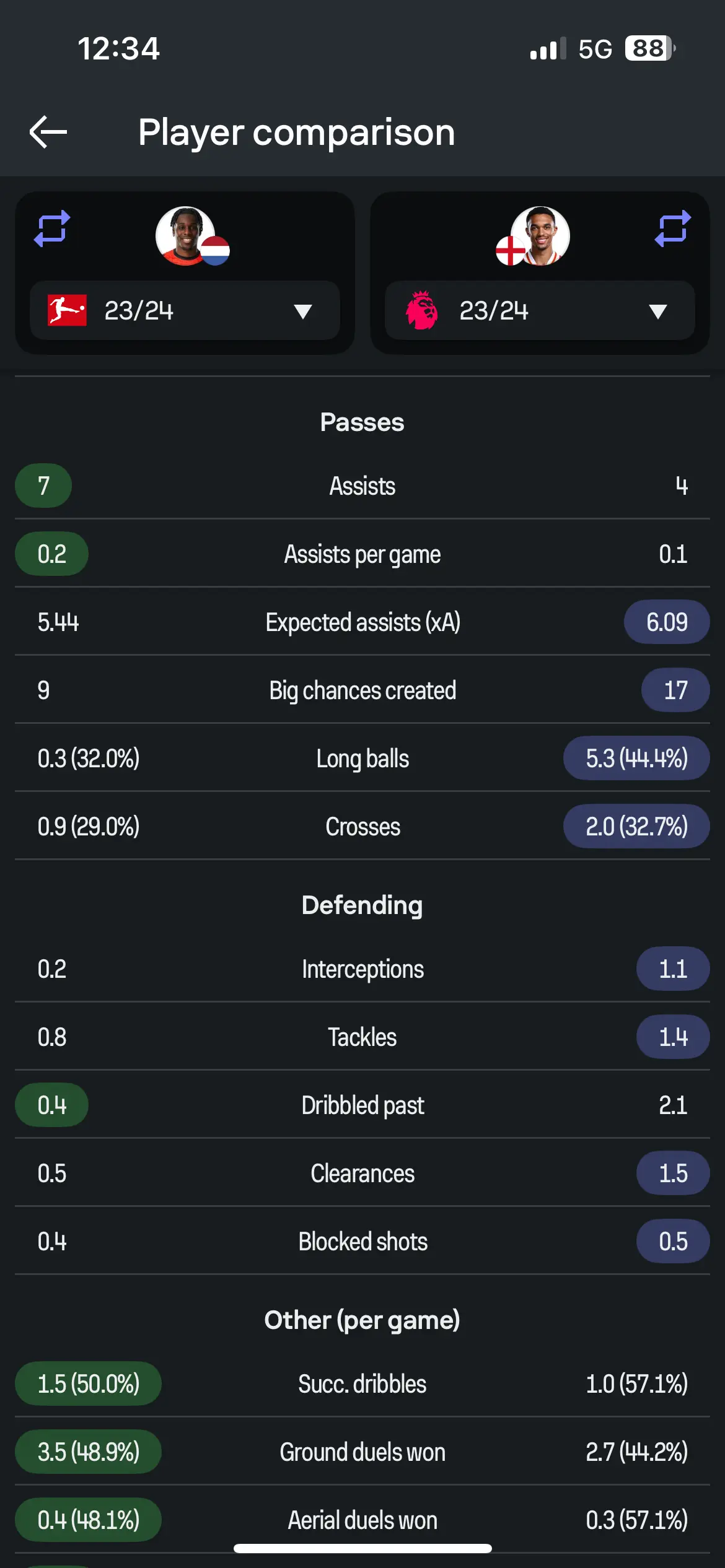Tap the Netherlands flag badge

point(215,251)
